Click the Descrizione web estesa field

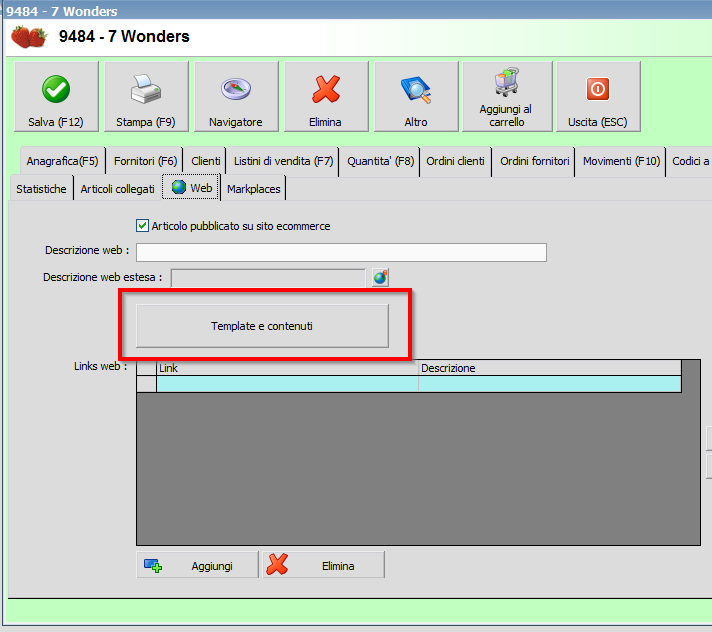268,278
